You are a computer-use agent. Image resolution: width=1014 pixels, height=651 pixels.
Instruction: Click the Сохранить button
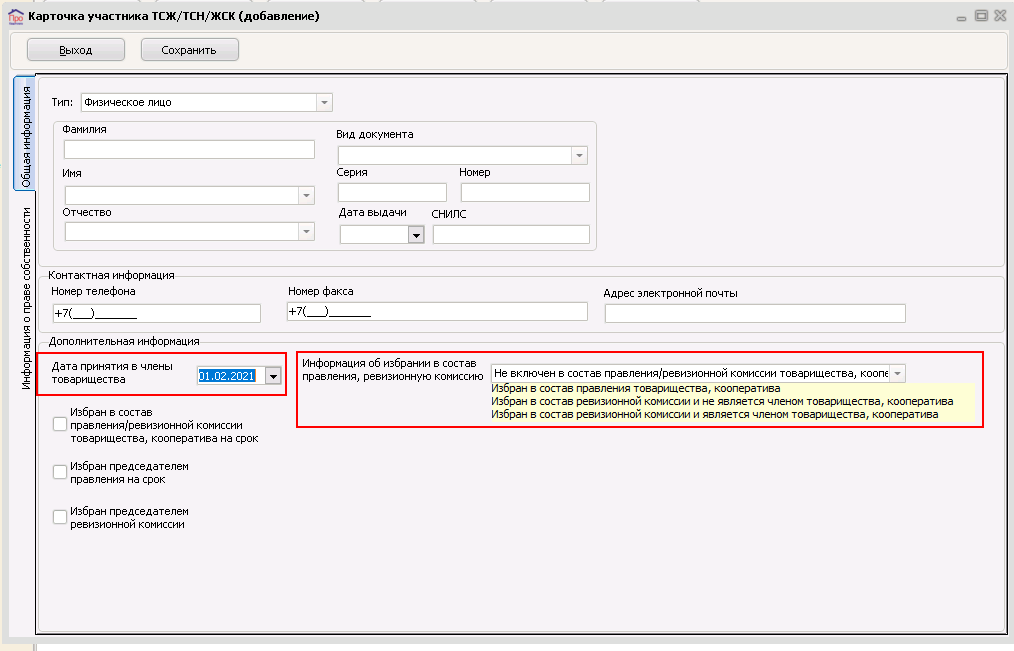pos(189,50)
